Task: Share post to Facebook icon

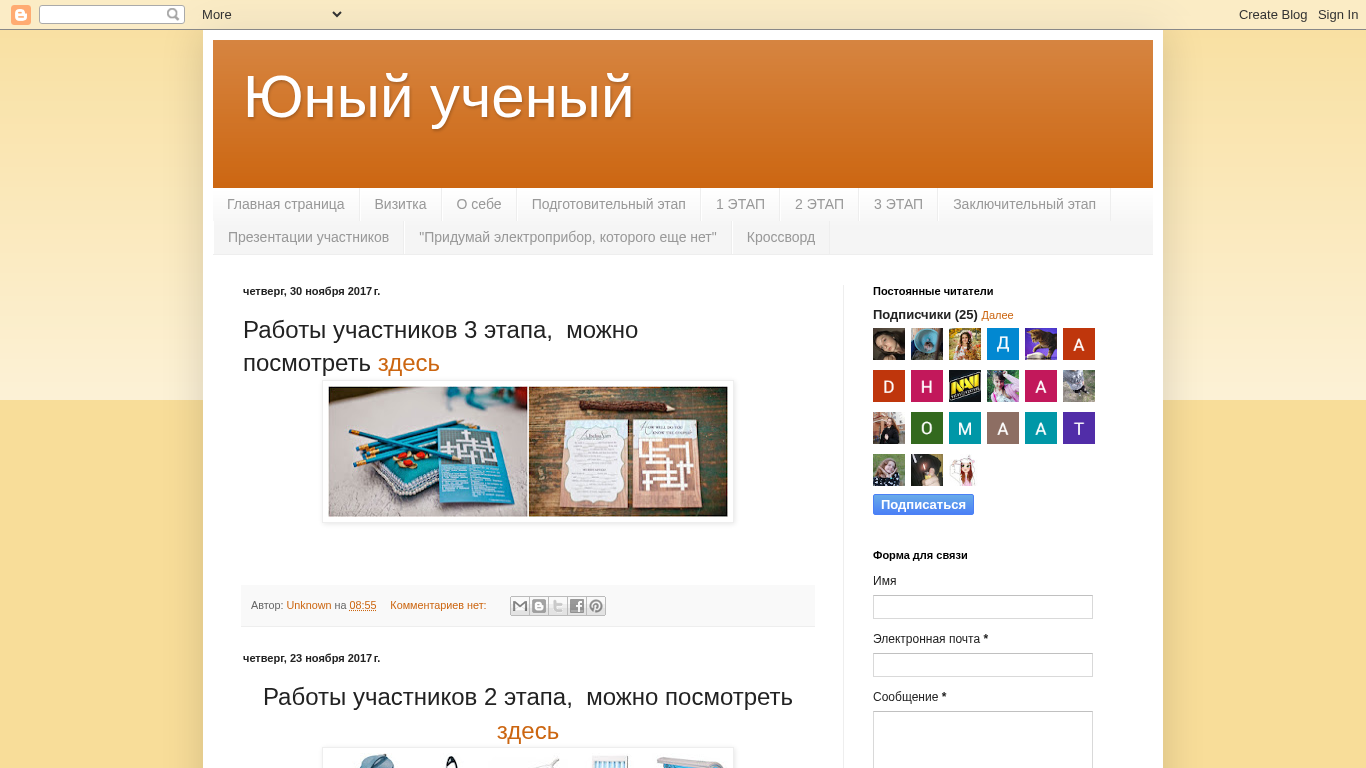Action: click(x=577, y=606)
